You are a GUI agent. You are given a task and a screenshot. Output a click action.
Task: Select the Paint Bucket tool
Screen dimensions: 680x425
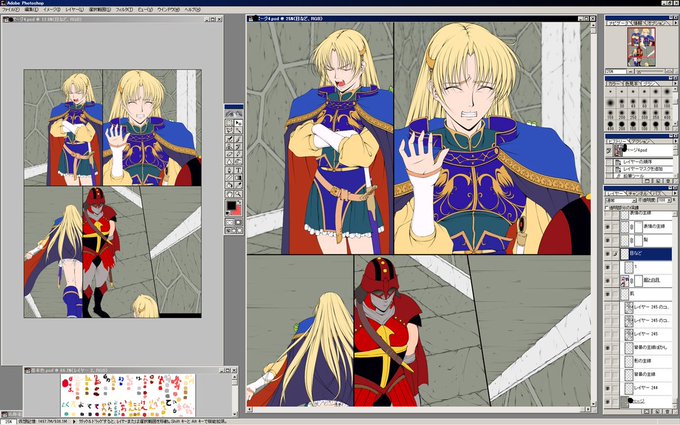tap(229, 185)
